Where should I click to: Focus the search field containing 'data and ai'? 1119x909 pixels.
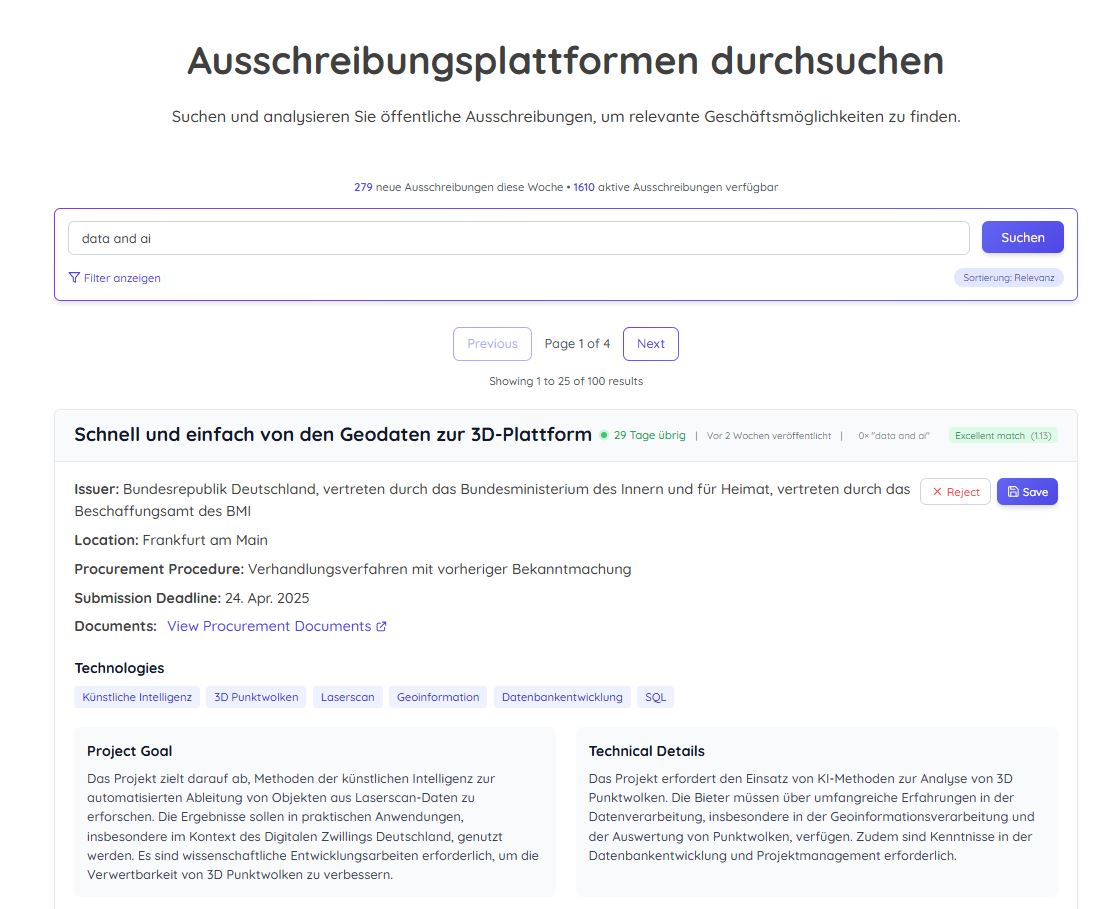[518, 238]
